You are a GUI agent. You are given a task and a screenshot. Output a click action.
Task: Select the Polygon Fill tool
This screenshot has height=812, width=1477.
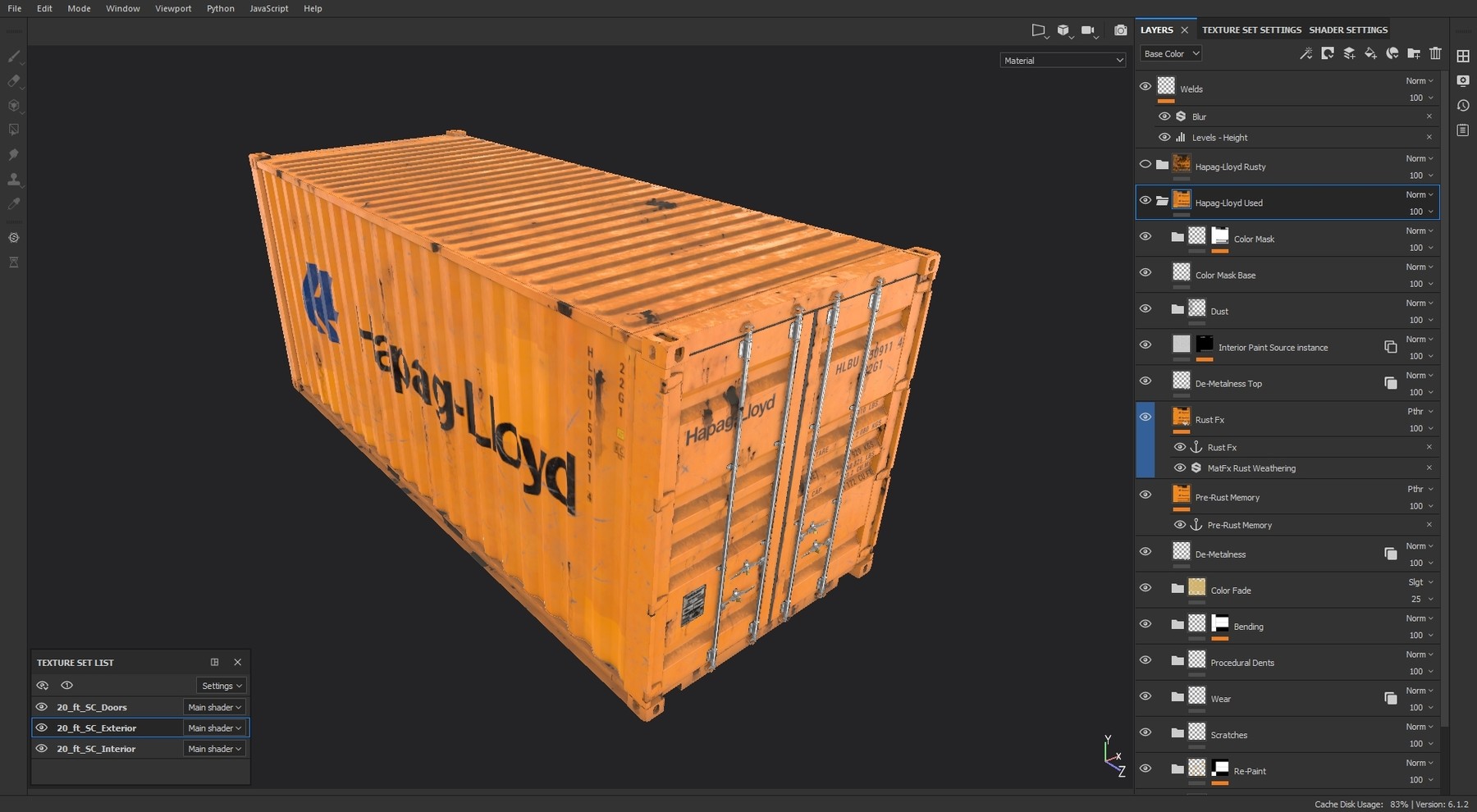(x=14, y=130)
